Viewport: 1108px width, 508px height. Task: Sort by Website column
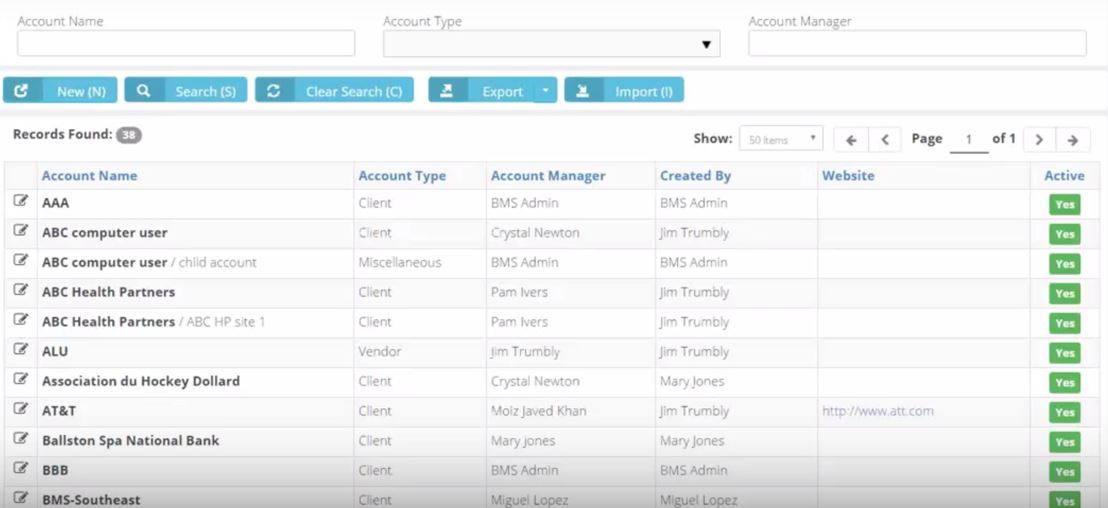point(848,176)
